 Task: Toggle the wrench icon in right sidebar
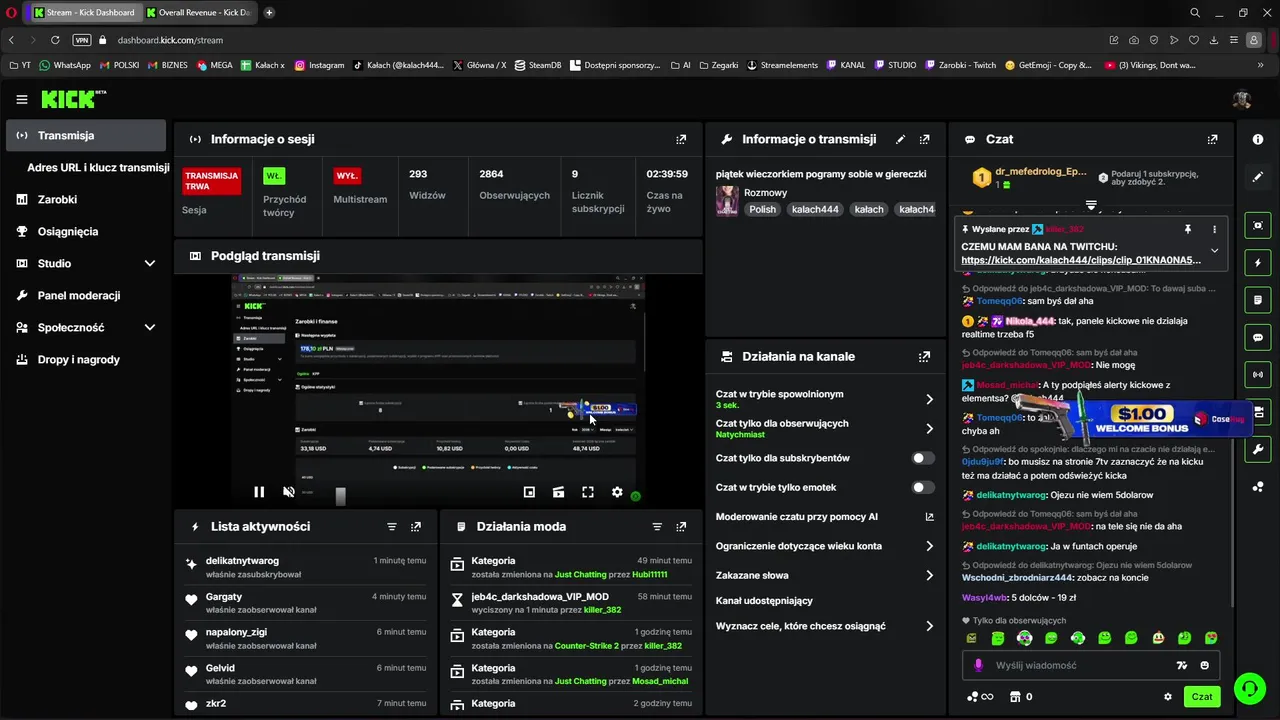(x=1258, y=450)
